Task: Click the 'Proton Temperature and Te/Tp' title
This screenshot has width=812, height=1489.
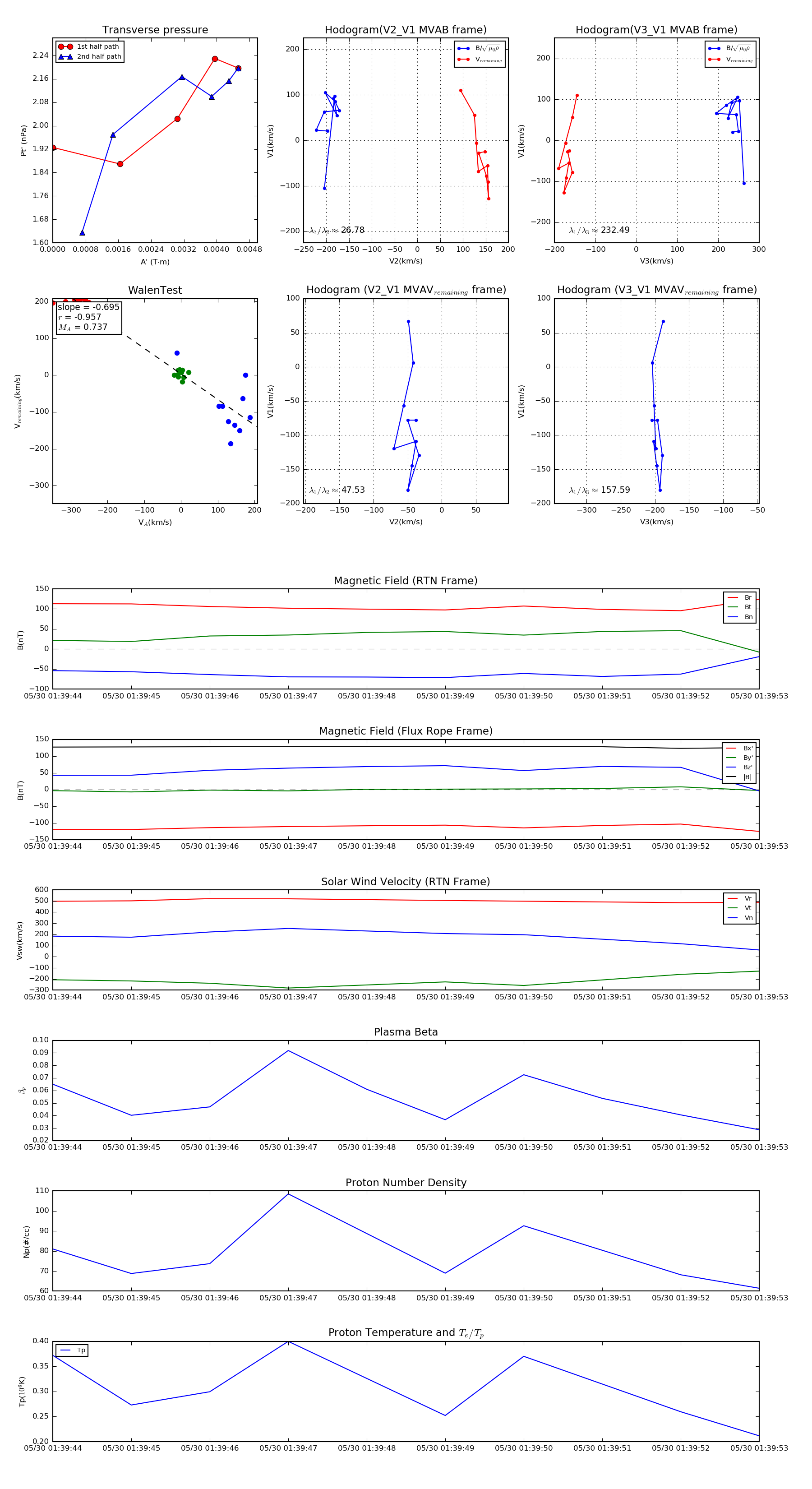Action: [x=406, y=1333]
